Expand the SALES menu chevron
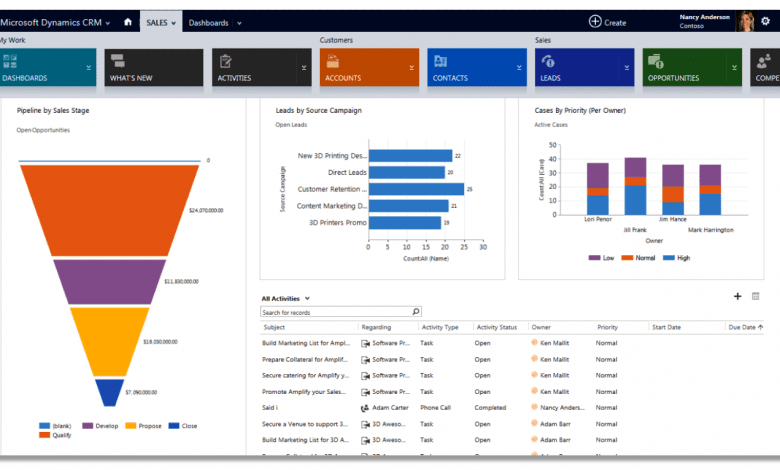Viewport: 780px width, 470px height. pyautogui.click(x=174, y=23)
